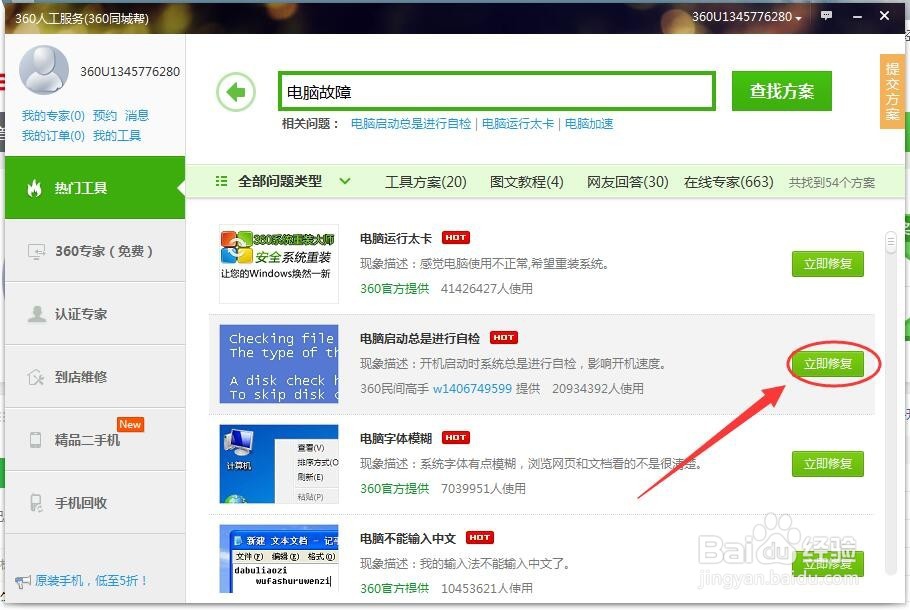Click the monitor icon beside 360专家

(36, 251)
